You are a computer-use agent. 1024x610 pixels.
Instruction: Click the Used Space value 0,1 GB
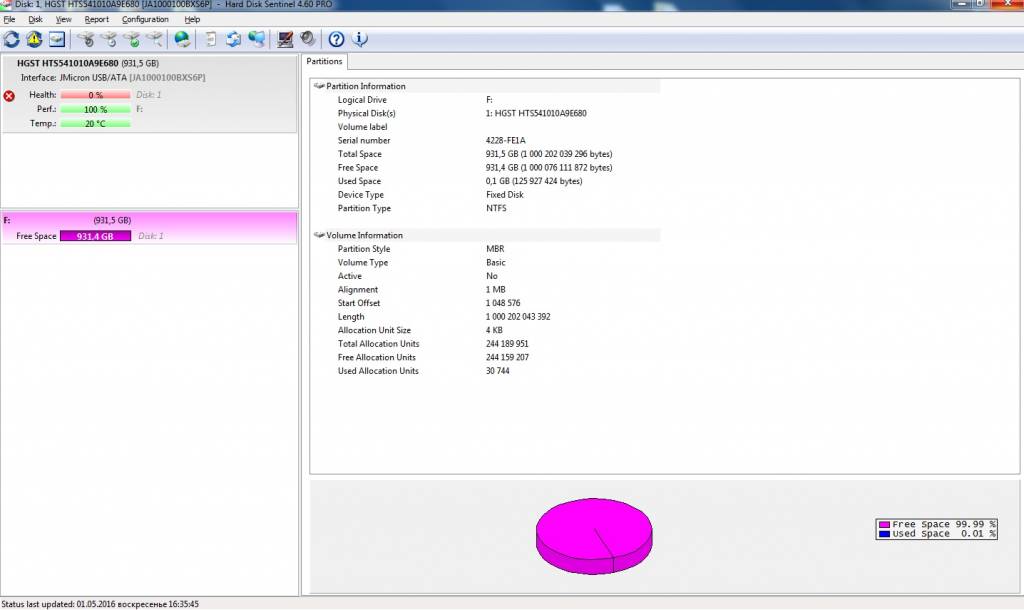(534, 182)
